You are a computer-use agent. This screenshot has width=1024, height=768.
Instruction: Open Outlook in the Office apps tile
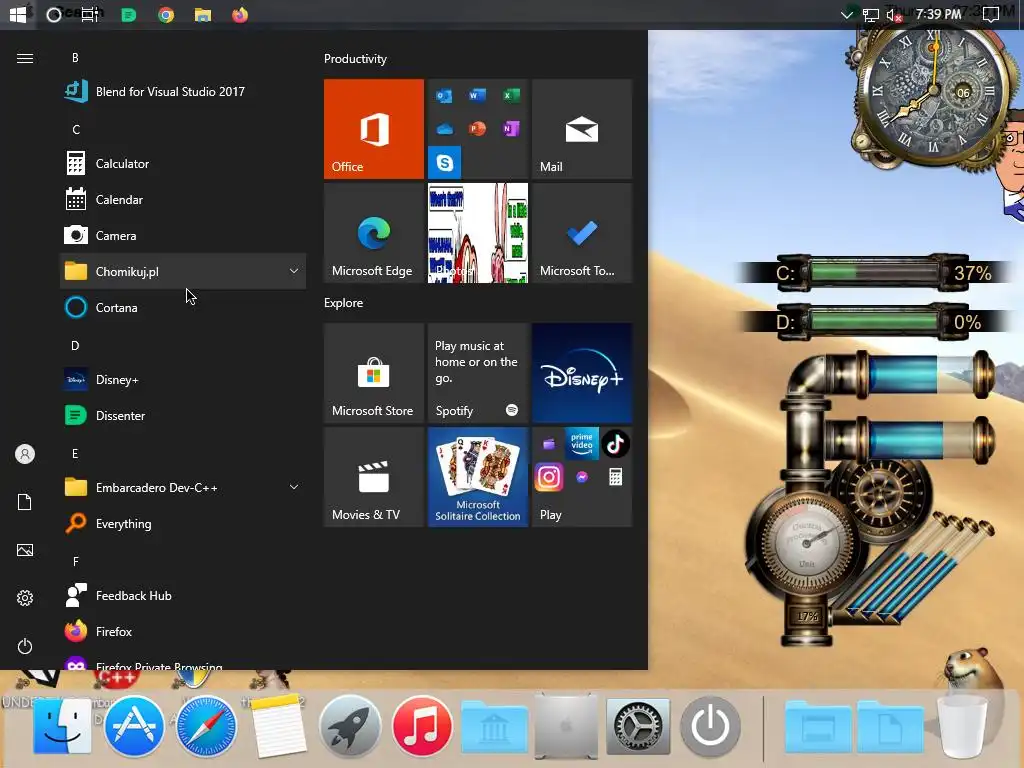(x=444, y=96)
